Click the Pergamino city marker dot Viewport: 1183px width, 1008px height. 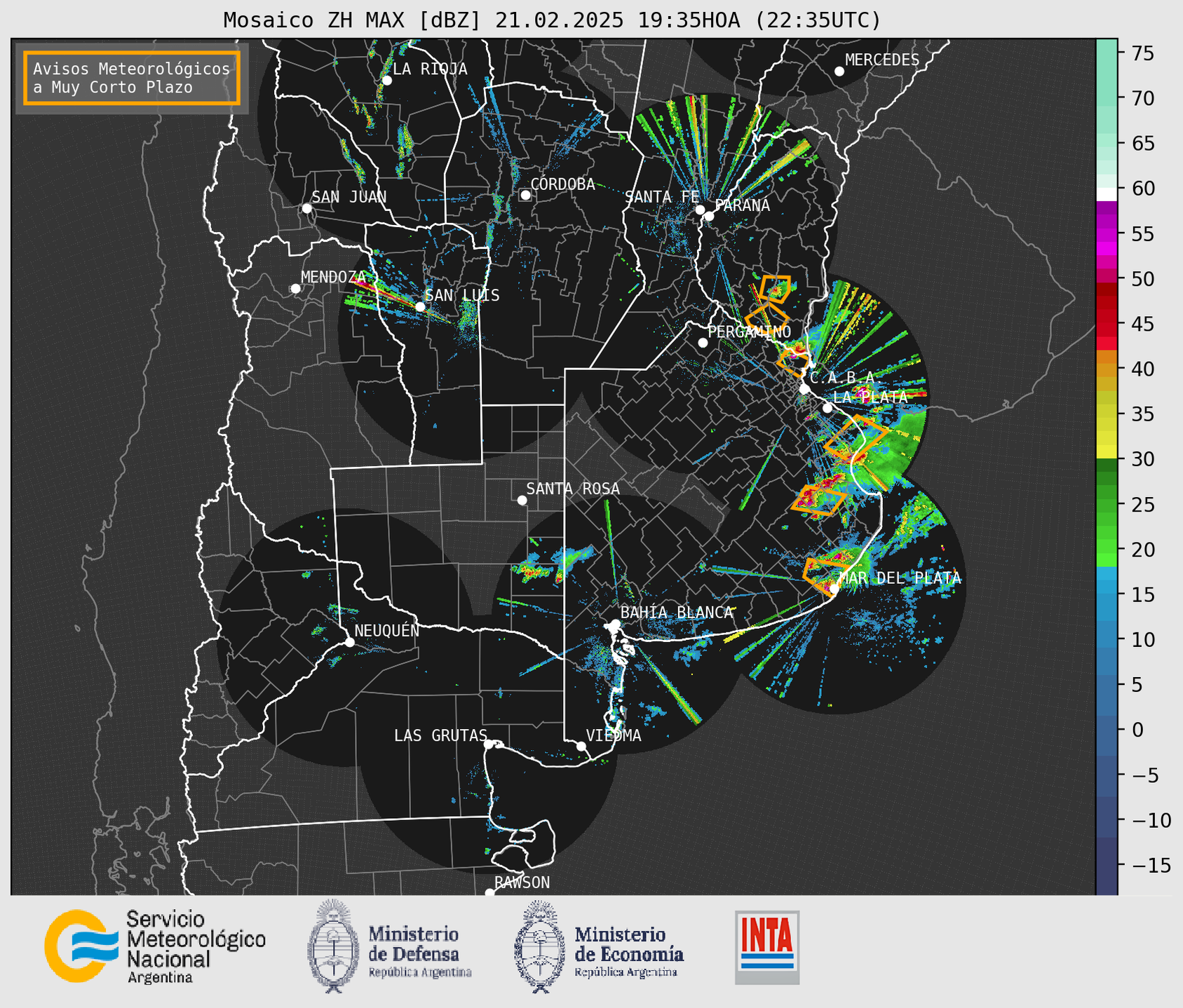pos(703,343)
